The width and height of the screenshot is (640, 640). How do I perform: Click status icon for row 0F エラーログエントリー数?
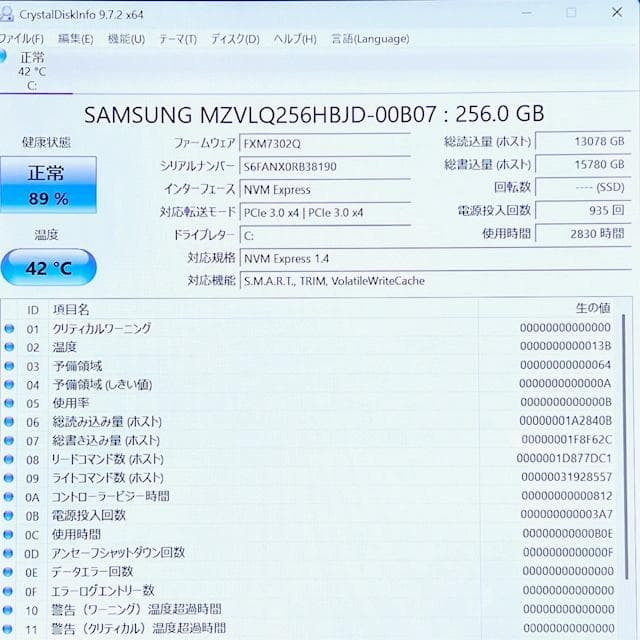click(x=8, y=591)
